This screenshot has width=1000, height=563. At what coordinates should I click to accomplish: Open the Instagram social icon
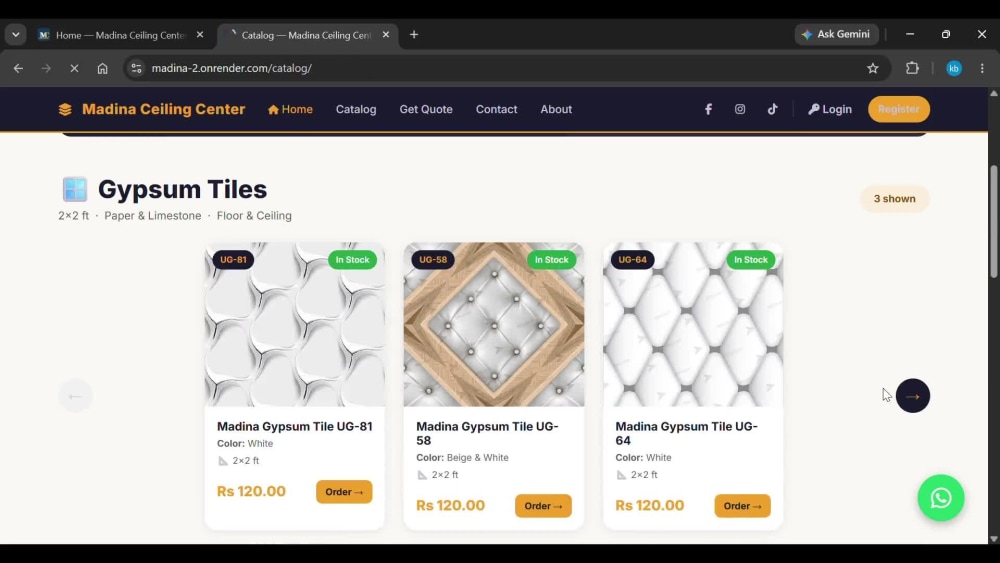pos(740,109)
